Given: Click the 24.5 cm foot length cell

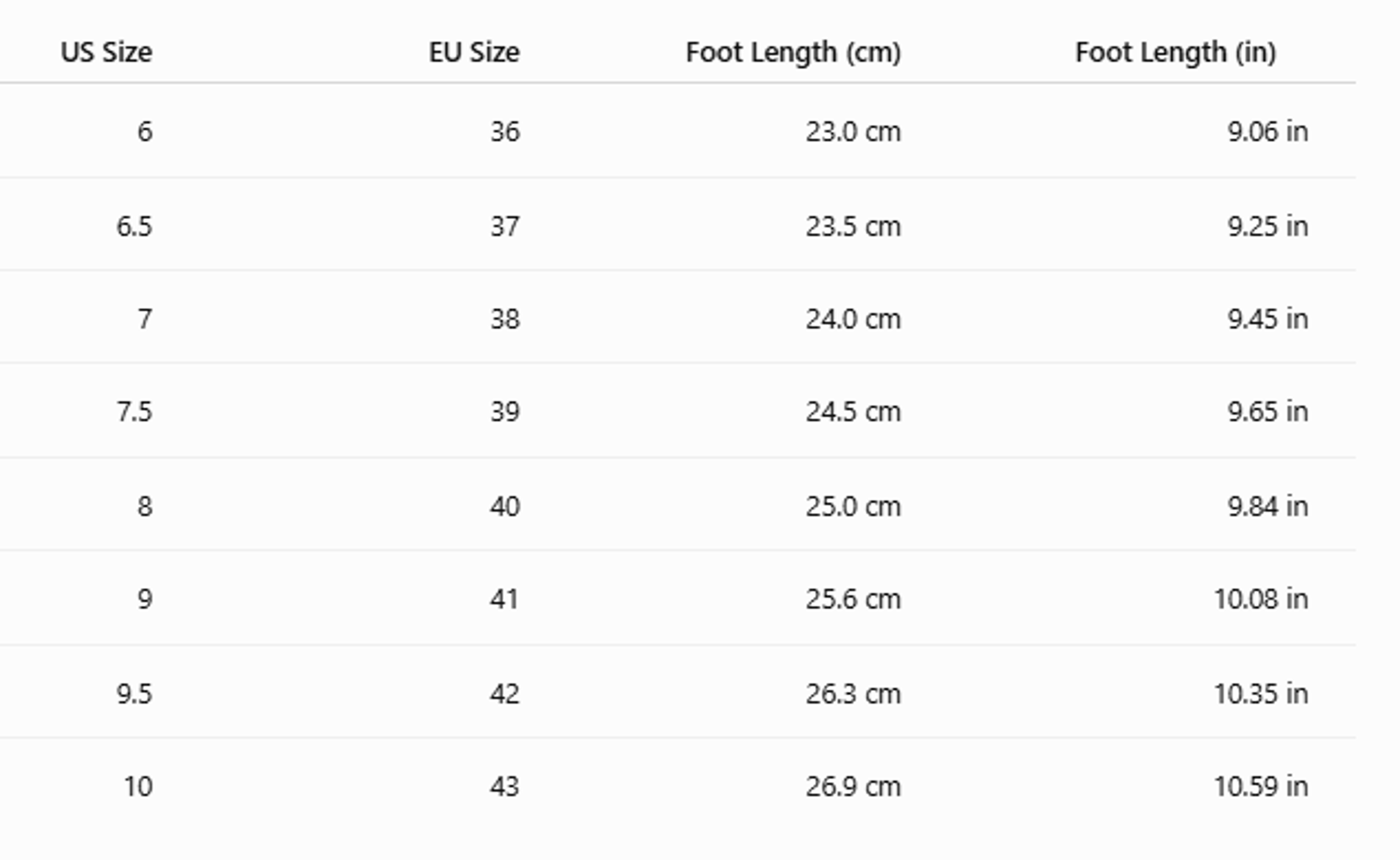Looking at the screenshot, I should (853, 411).
